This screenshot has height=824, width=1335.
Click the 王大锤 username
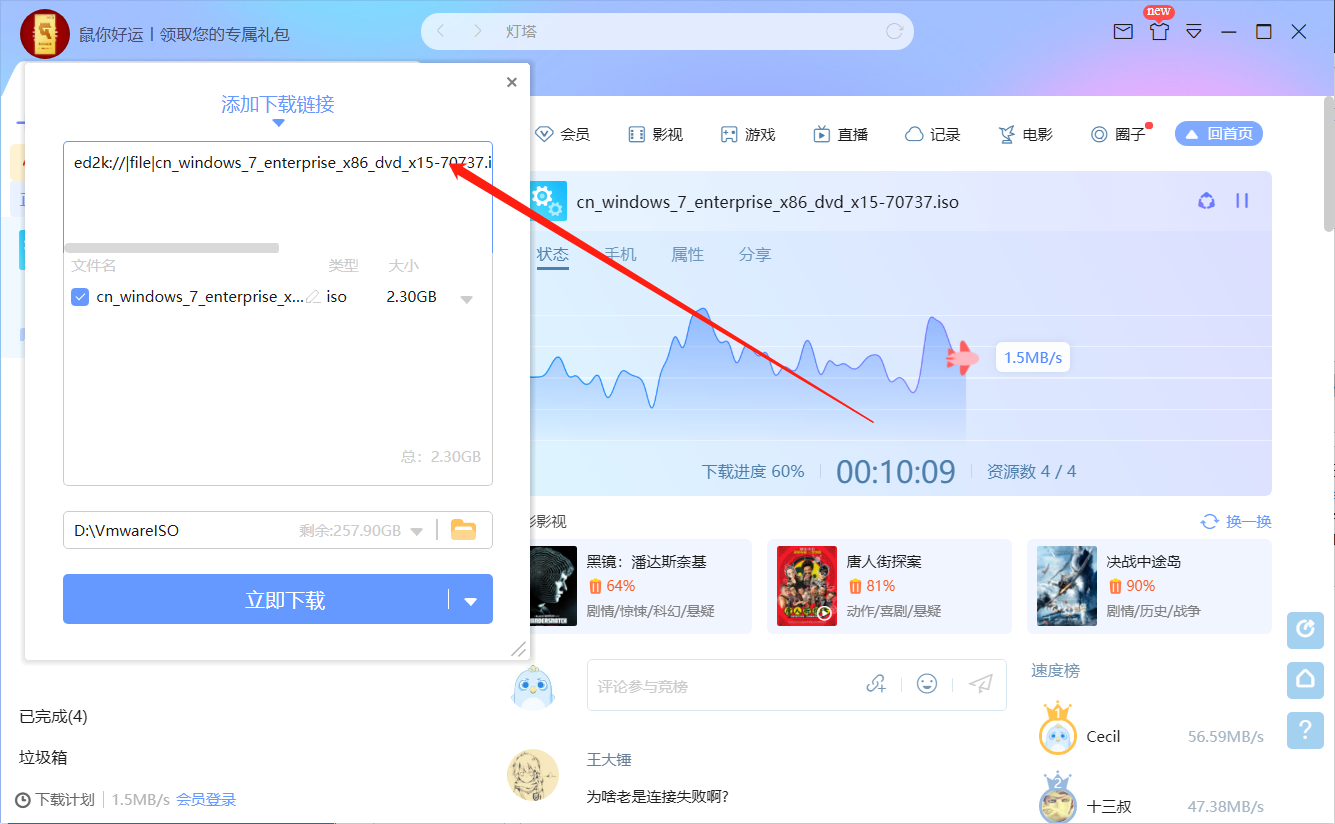pyautogui.click(x=609, y=760)
